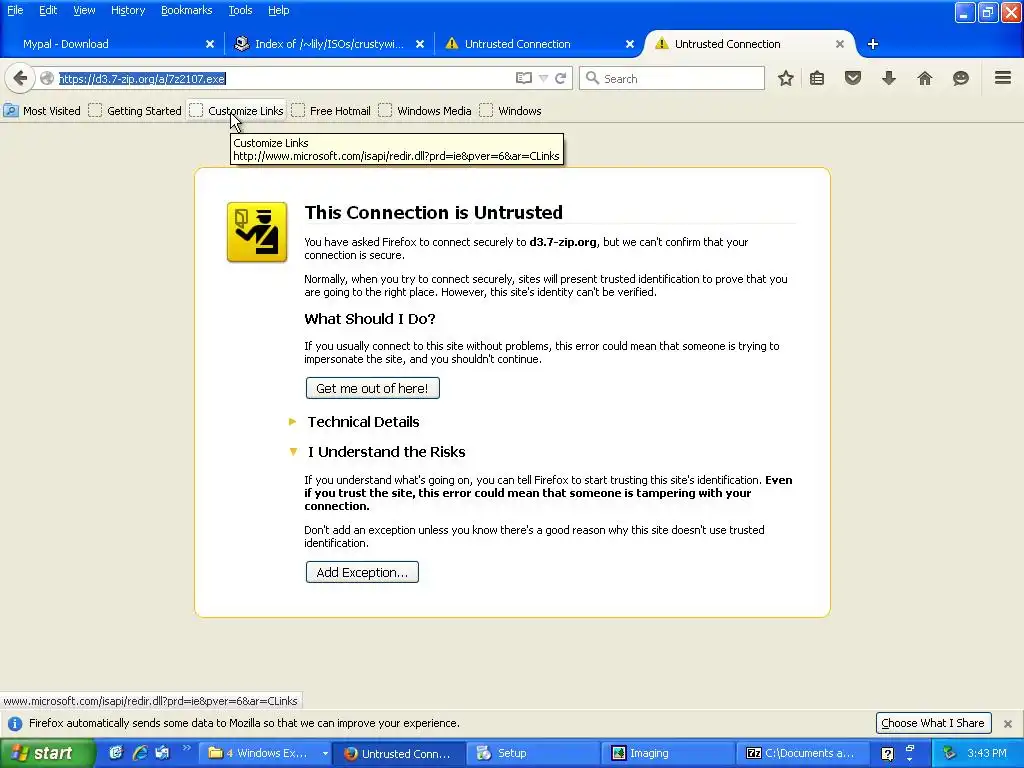Click the warning icon on active tab
This screenshot has height=768, width=1024.
[662, 44]
